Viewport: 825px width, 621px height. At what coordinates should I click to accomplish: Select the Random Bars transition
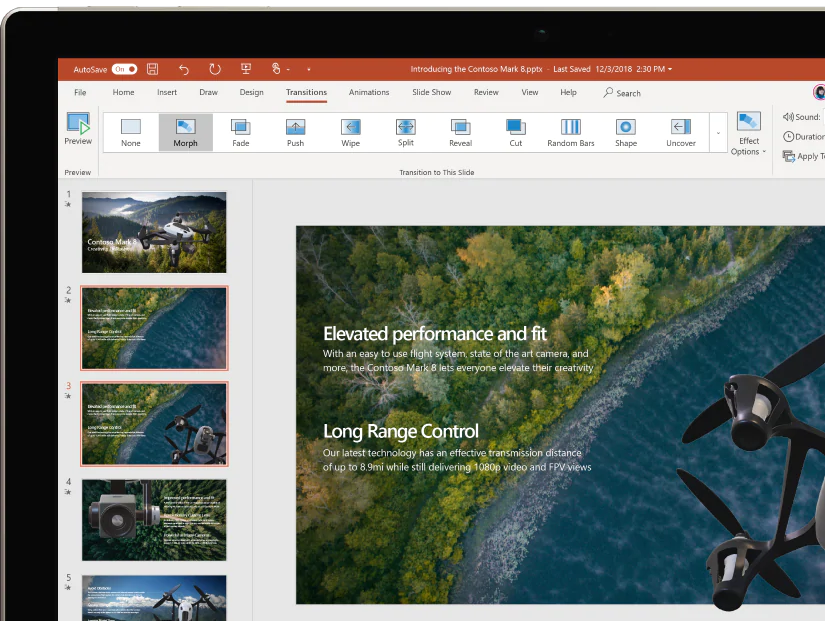(570, 132)
